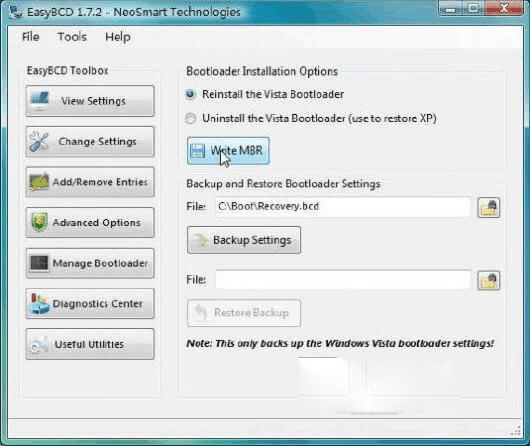Click the Useful Utilities icon
Image resolution: width=530 pixels, height=448 pixels.
[39, 344]
